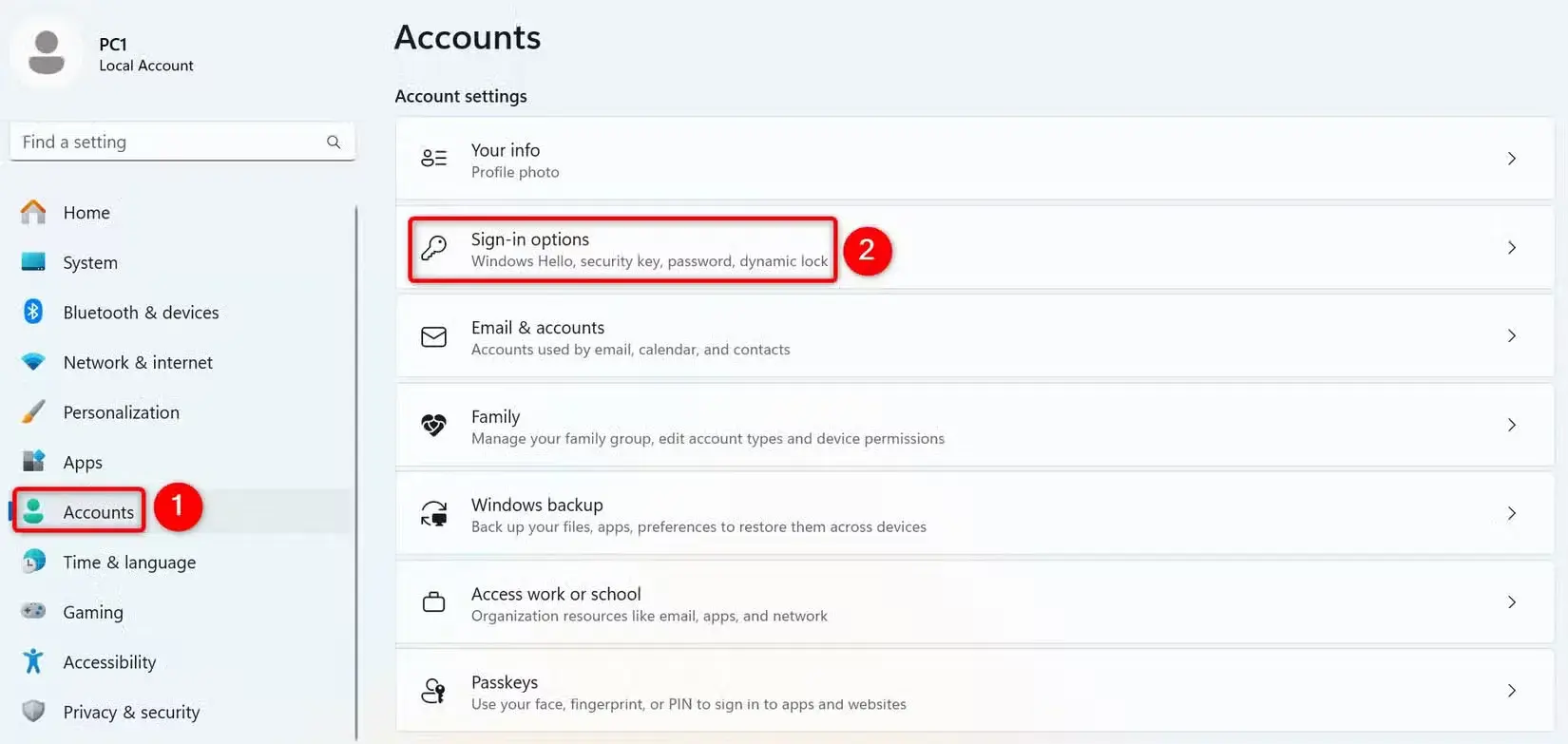This screenshot has width=1568, height=744.
Task: Go to Home in sidebar
Action: pyautogui.click(x=86, y=213)
